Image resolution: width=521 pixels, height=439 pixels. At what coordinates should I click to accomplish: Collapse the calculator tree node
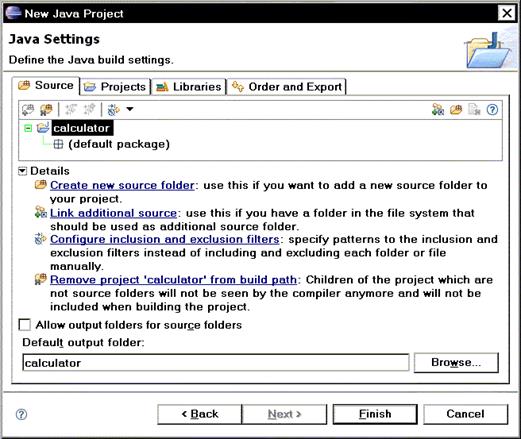tap(28, 128)
